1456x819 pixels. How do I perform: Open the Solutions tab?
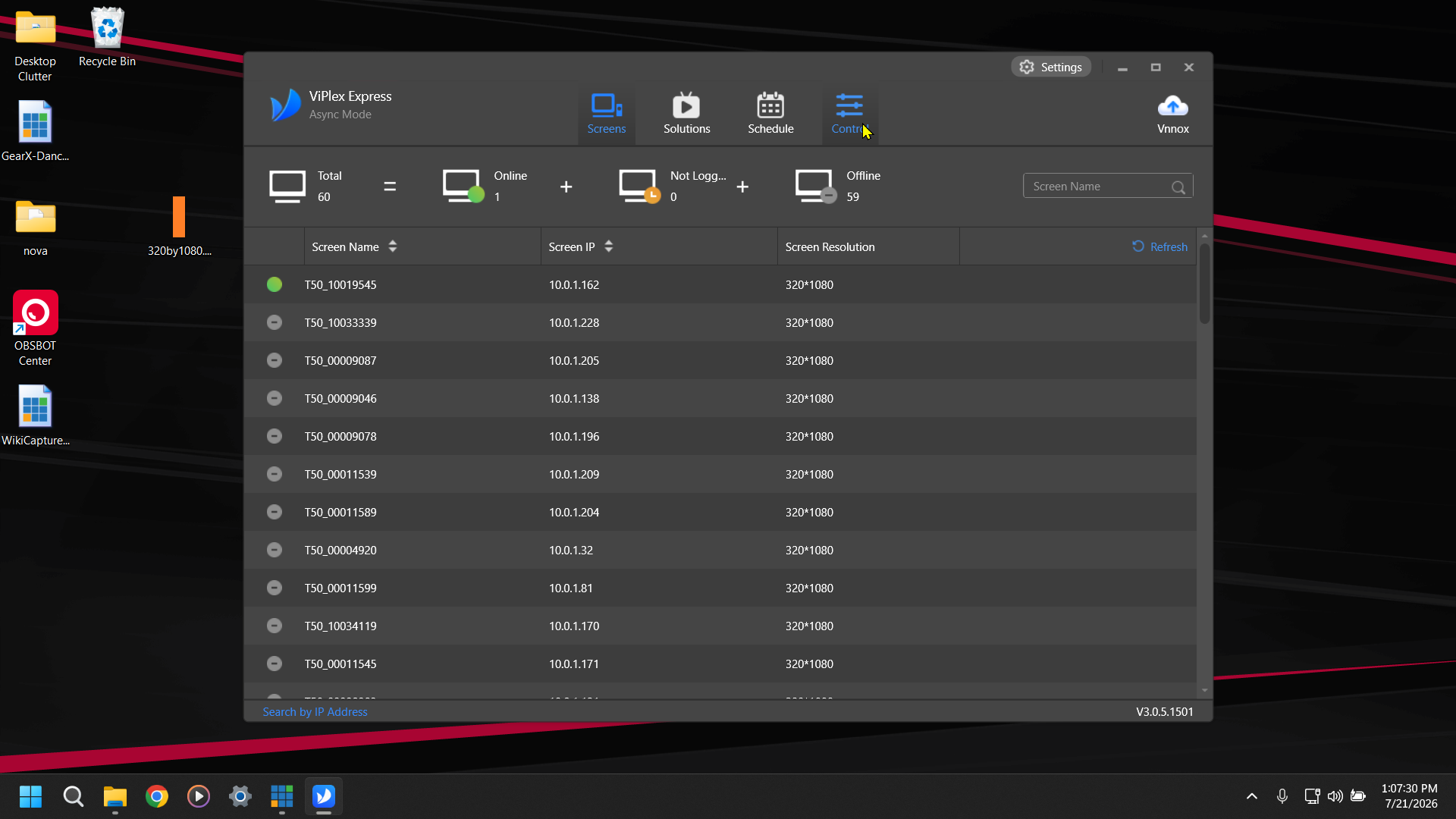coord(686,114)
